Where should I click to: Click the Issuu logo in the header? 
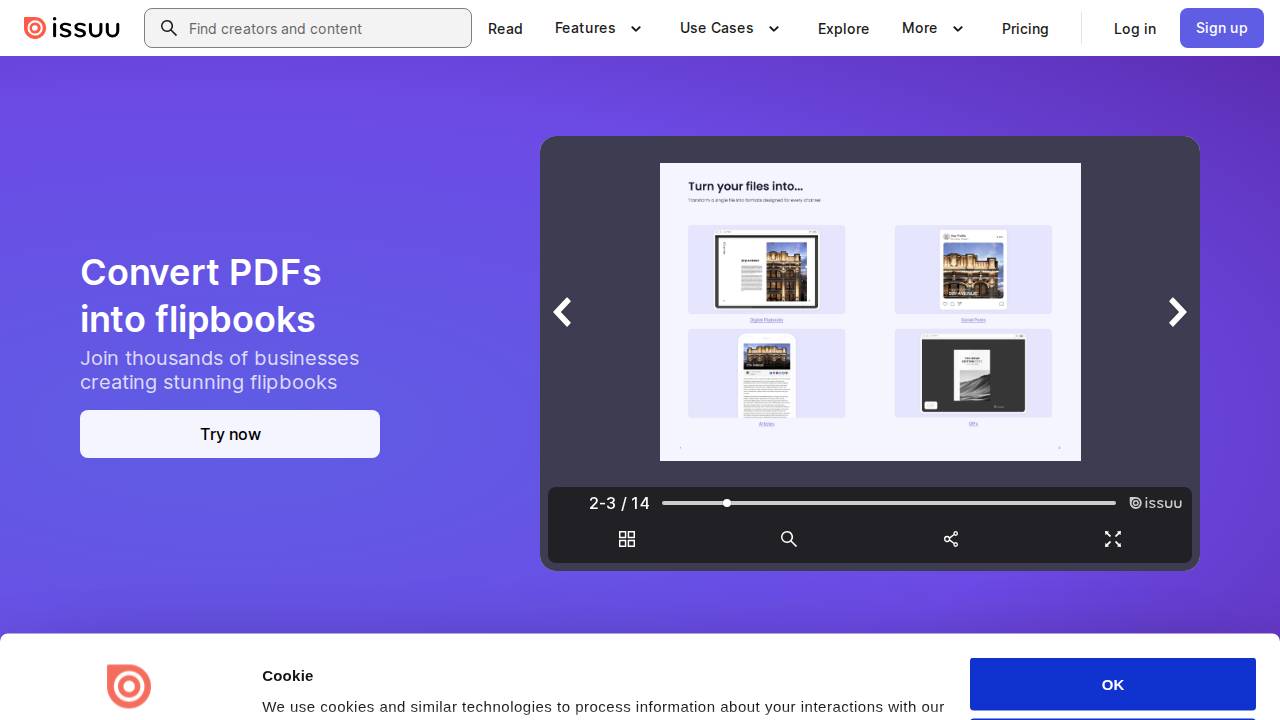(x=71, y=28)
